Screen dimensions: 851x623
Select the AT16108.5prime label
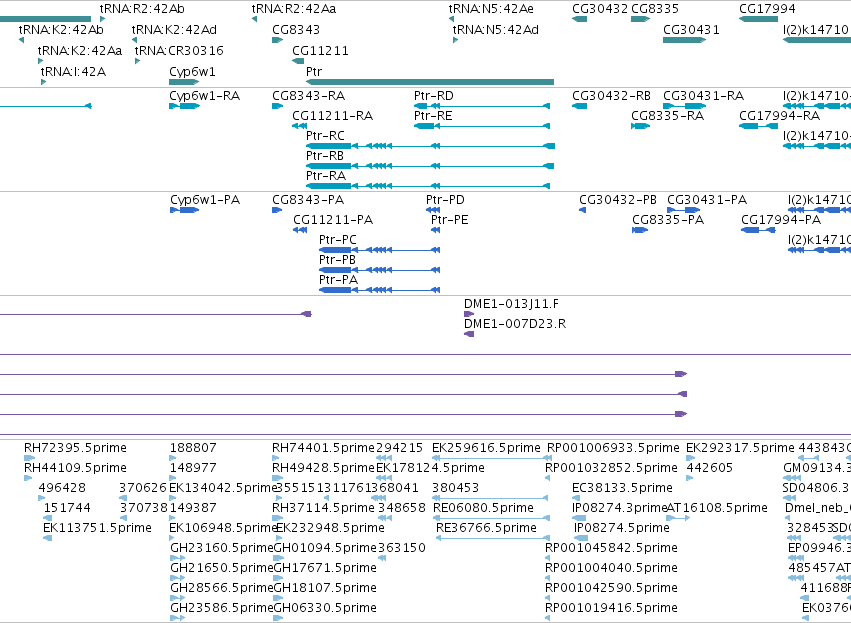tap(717, 507)
